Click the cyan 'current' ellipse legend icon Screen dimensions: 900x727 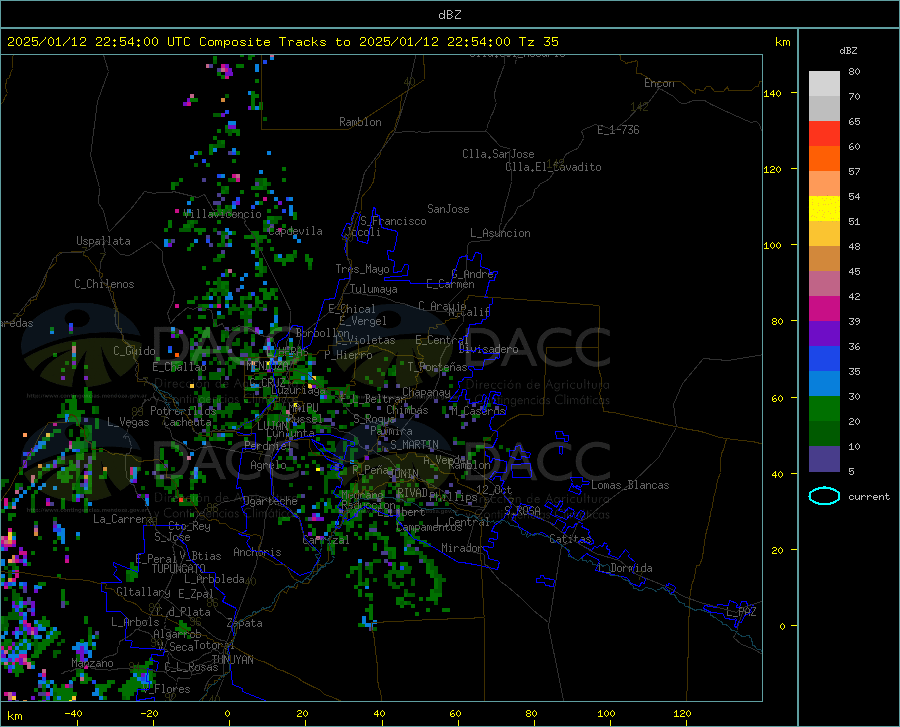tap(824, 496)
